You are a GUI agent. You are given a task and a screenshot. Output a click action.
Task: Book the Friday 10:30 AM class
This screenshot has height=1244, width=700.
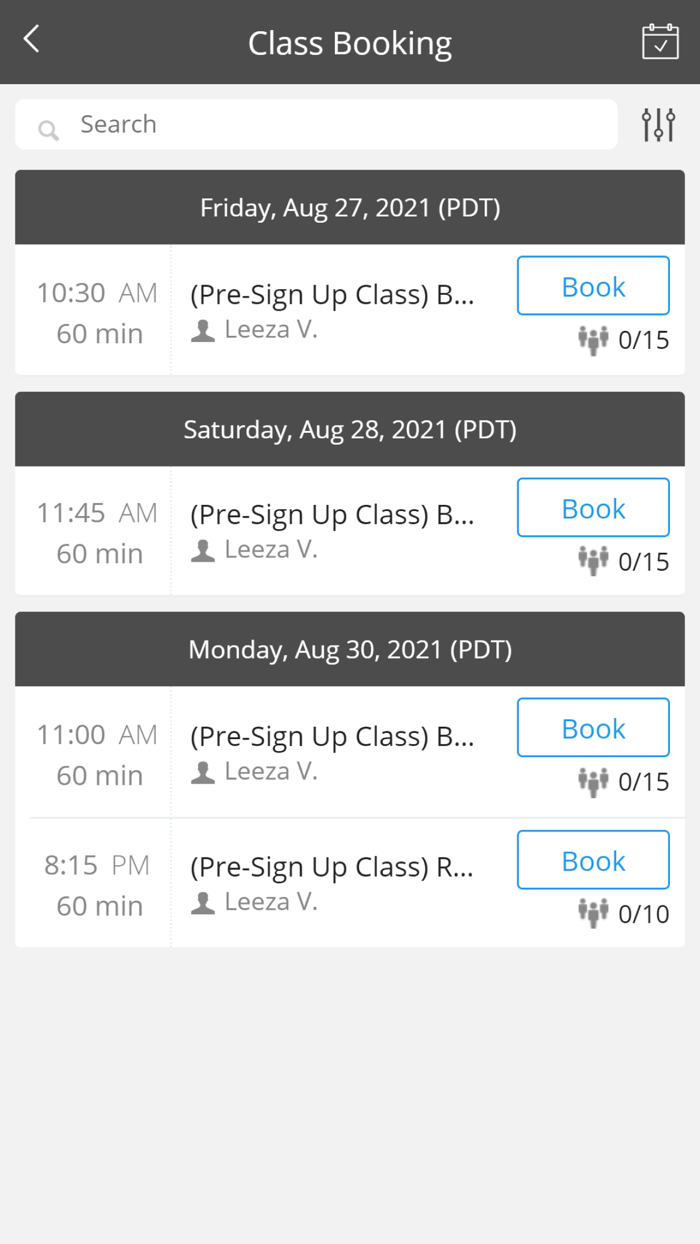pos(593,286)
